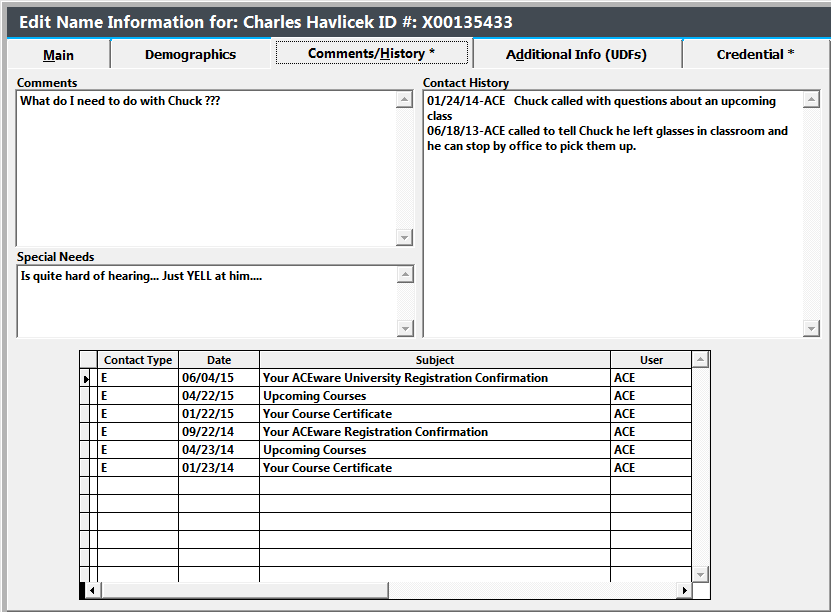Click contact grid scroll down arrow

coord(700,574)
